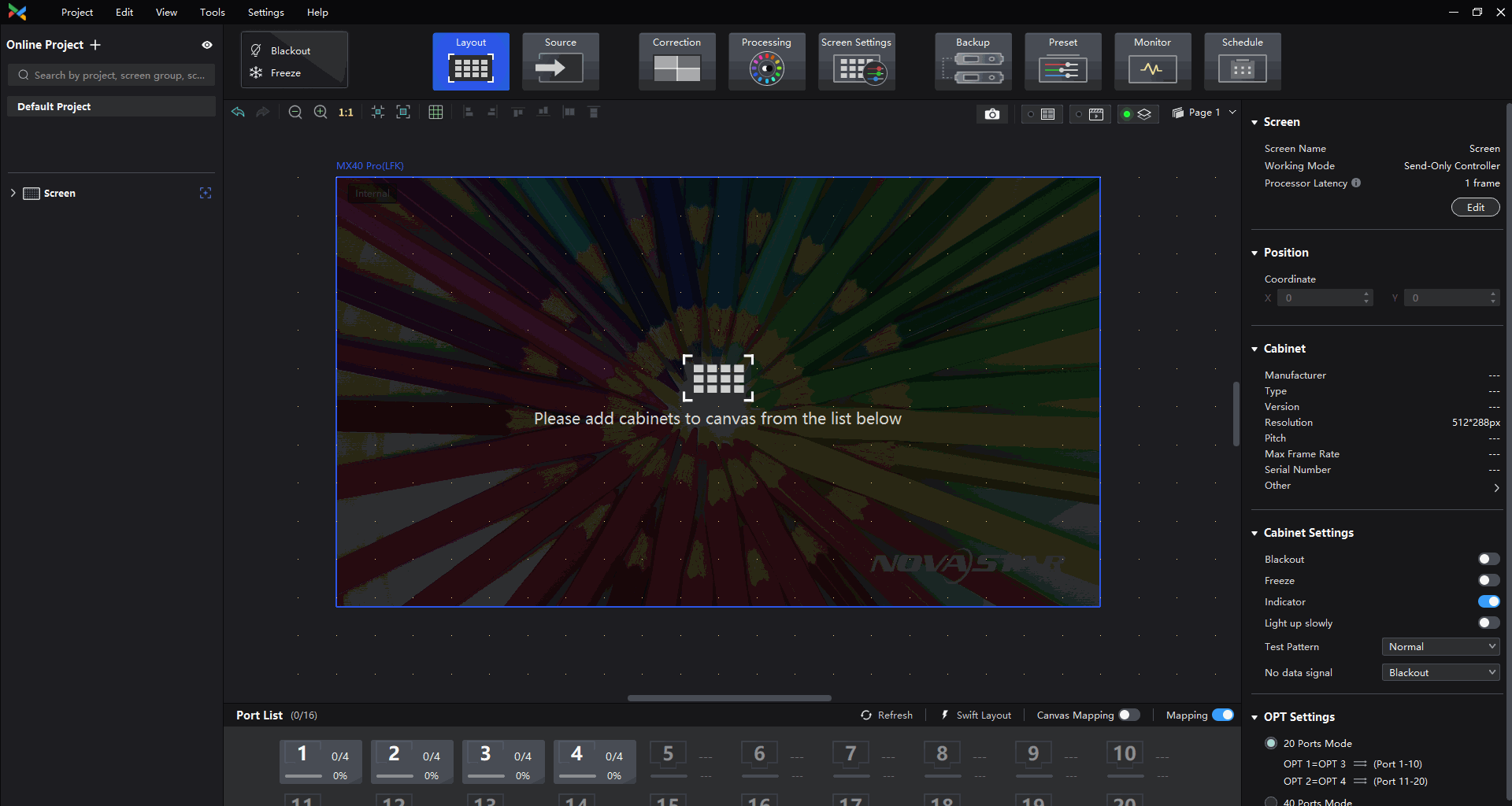
Task: Open the Processing module
Action: 767,61
